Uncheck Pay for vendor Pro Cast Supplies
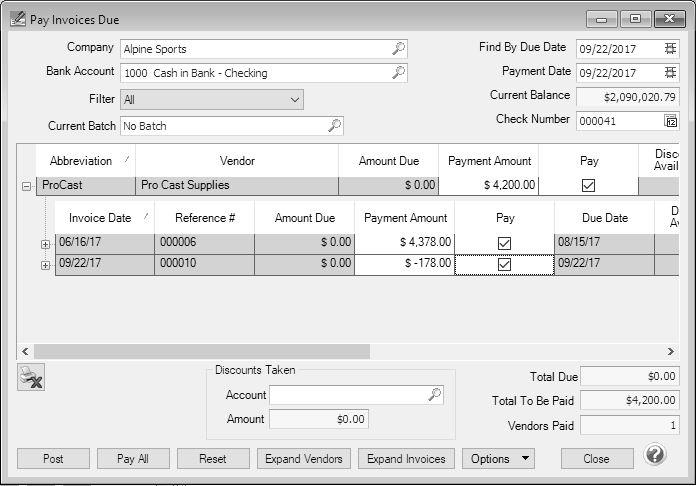 (588, 185)
